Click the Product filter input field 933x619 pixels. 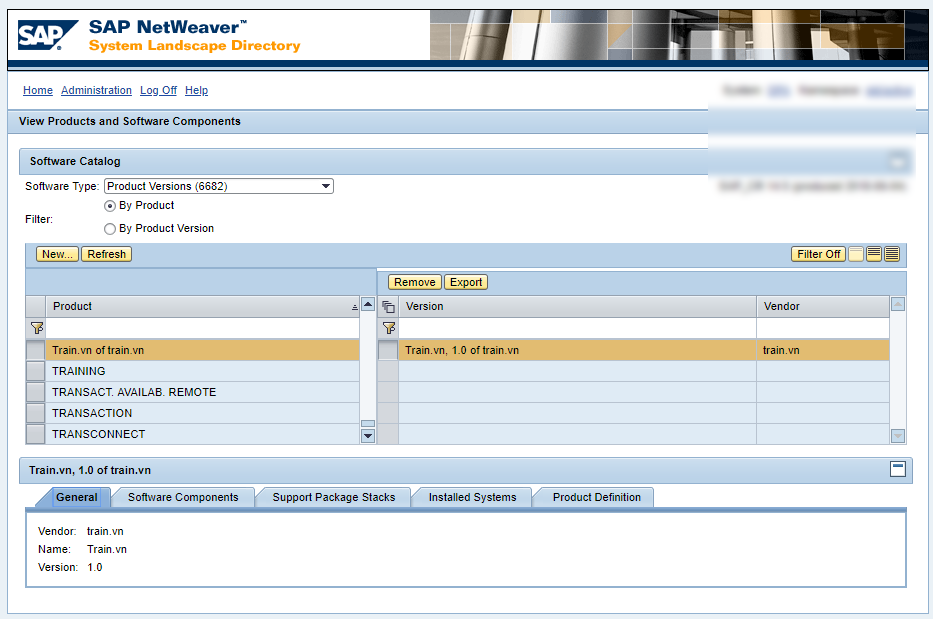pyautogui.click(x=203, y=328)
